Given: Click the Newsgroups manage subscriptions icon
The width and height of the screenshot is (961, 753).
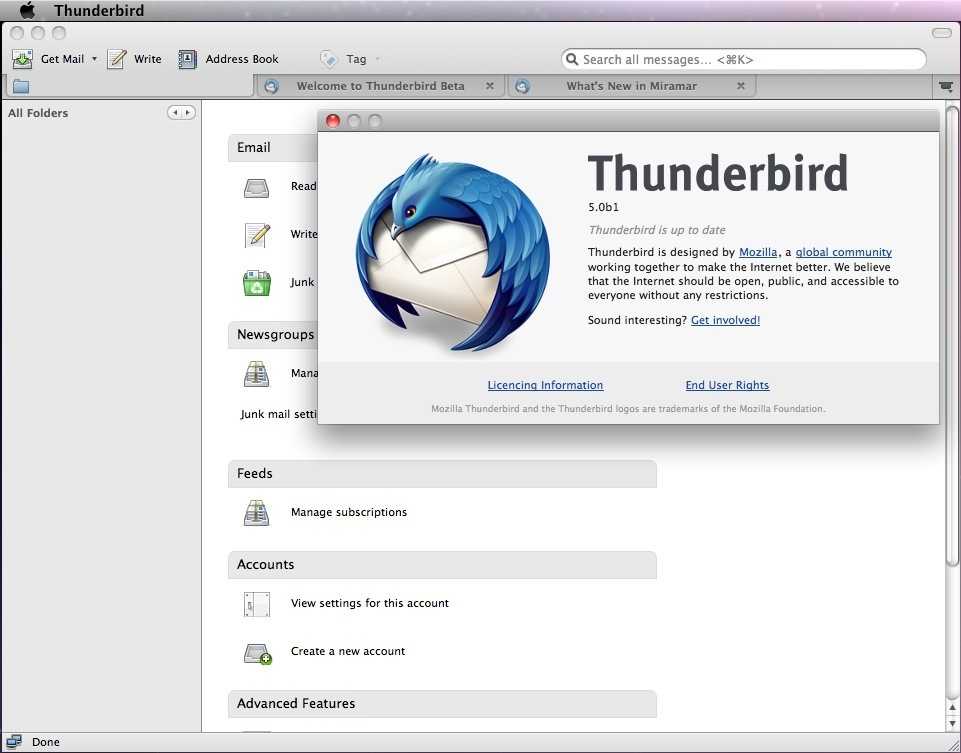Looking at the screenshot, I should [256, 374].
